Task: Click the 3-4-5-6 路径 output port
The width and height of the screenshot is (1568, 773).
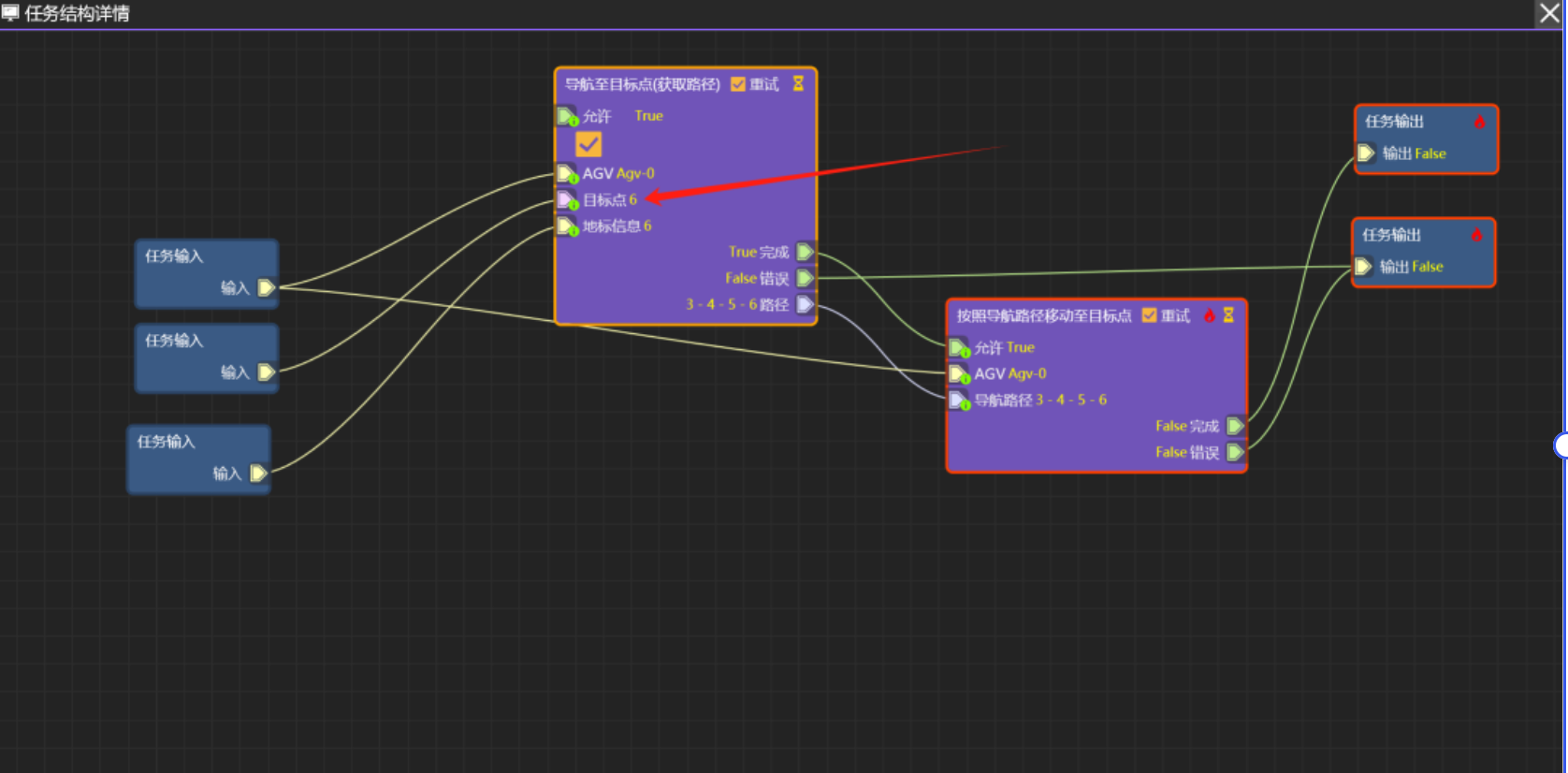Action: click(x=805, y=304)
